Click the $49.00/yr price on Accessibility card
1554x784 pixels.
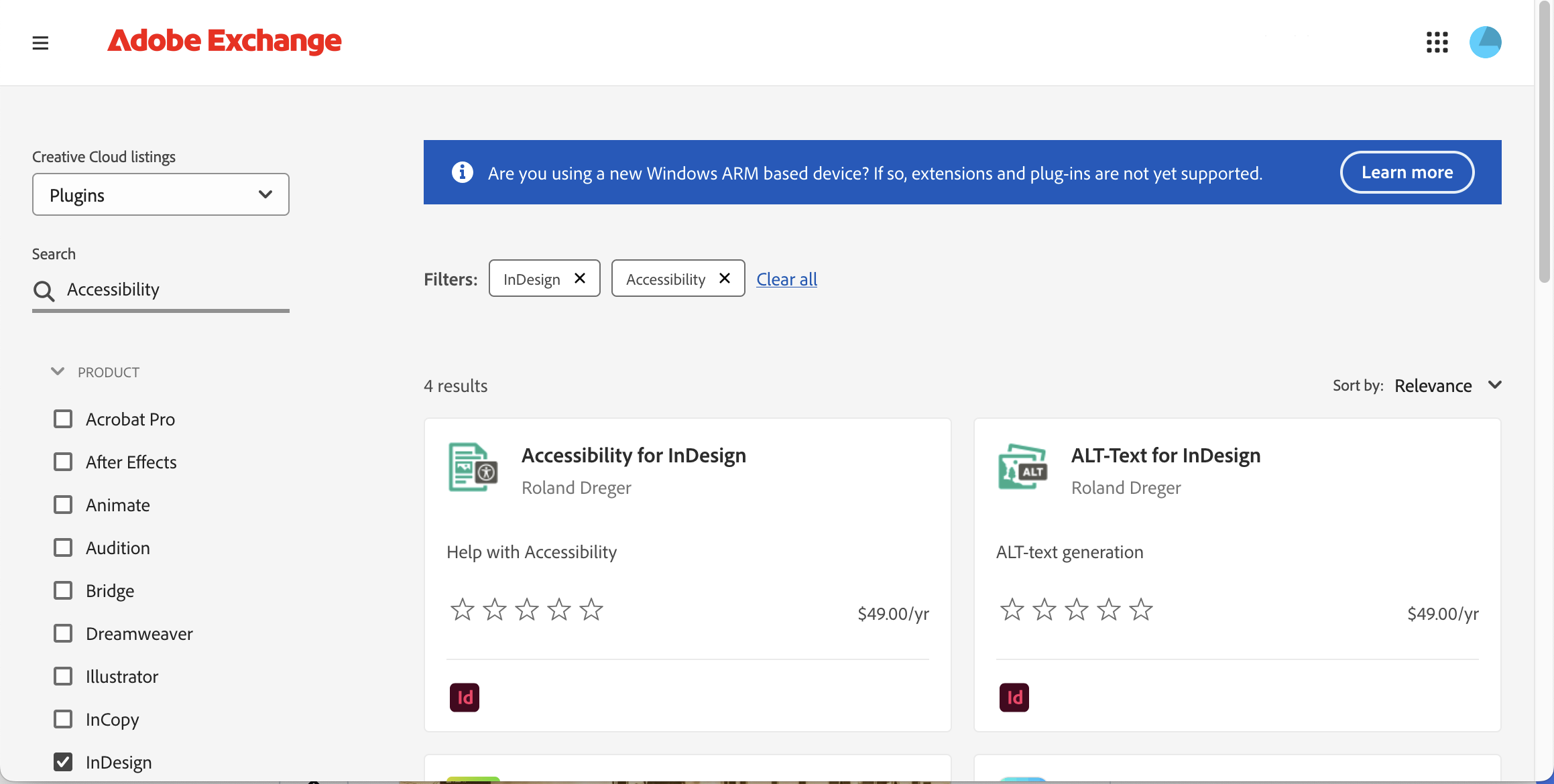tap(893, 614)
